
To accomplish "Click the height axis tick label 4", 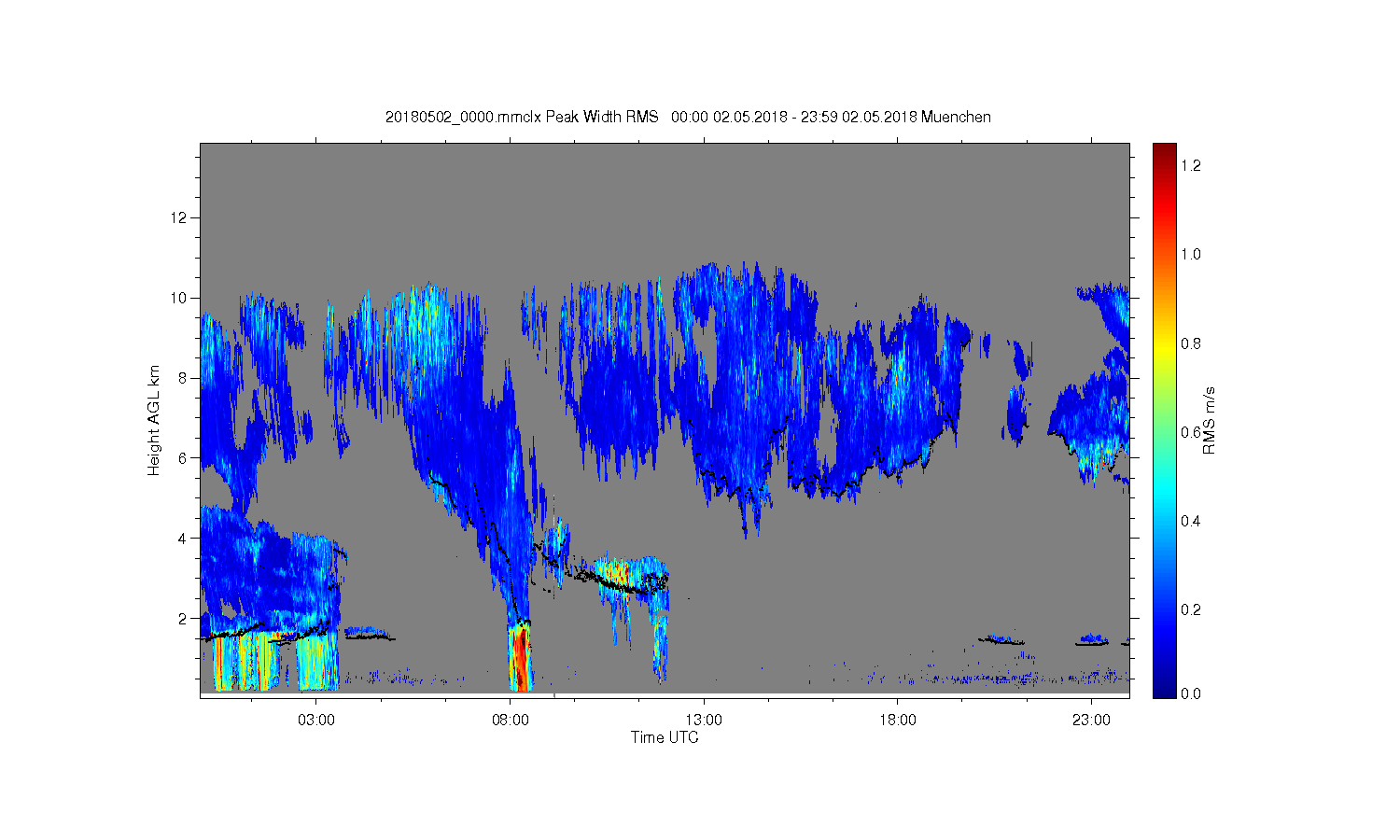I will click(x=183, y=539).
